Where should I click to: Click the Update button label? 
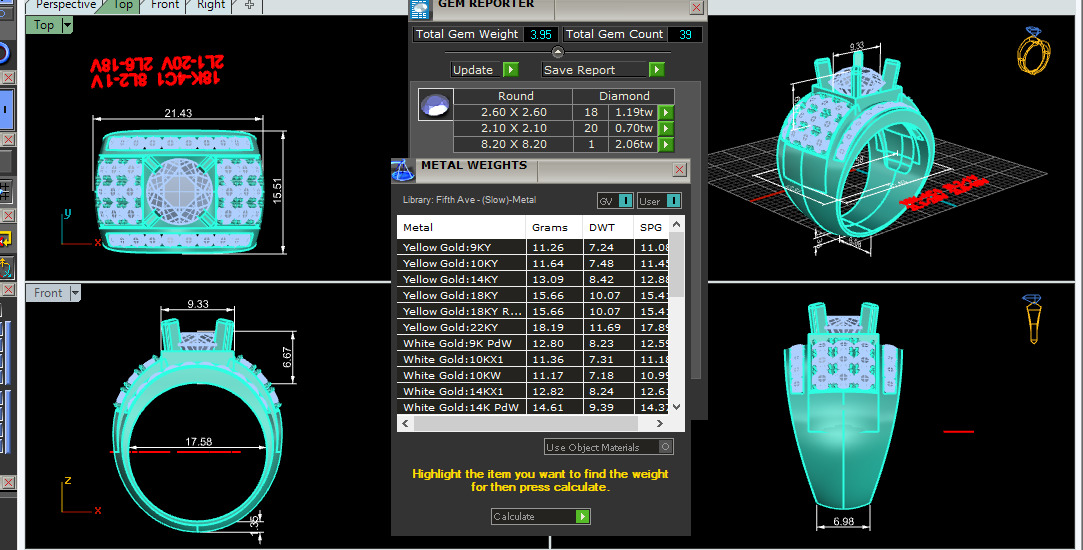pos(473,70)
